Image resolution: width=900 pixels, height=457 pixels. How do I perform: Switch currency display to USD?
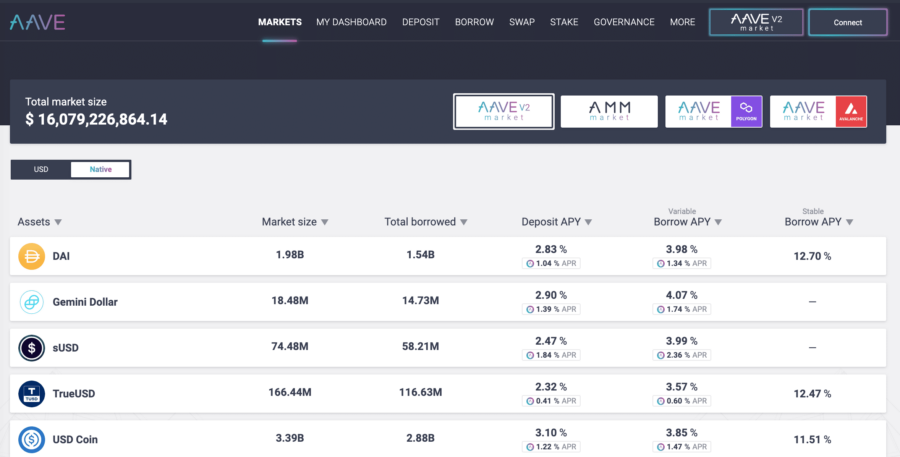[x=41, y=169]
